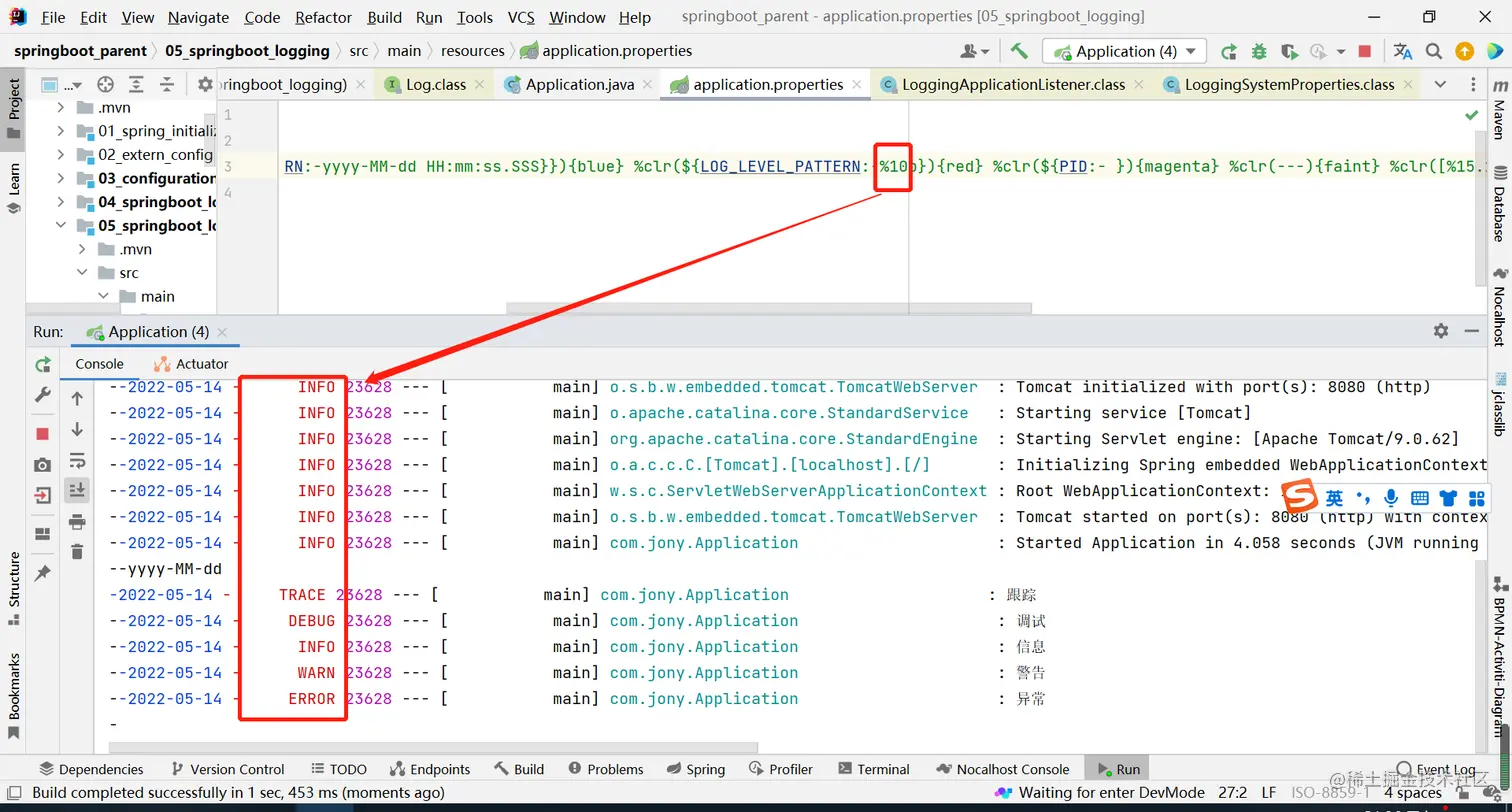The width and height of the screenshot is (1512, 812).
Task: Collapse all nodes in the Project panel
Action: click(167, 85)
